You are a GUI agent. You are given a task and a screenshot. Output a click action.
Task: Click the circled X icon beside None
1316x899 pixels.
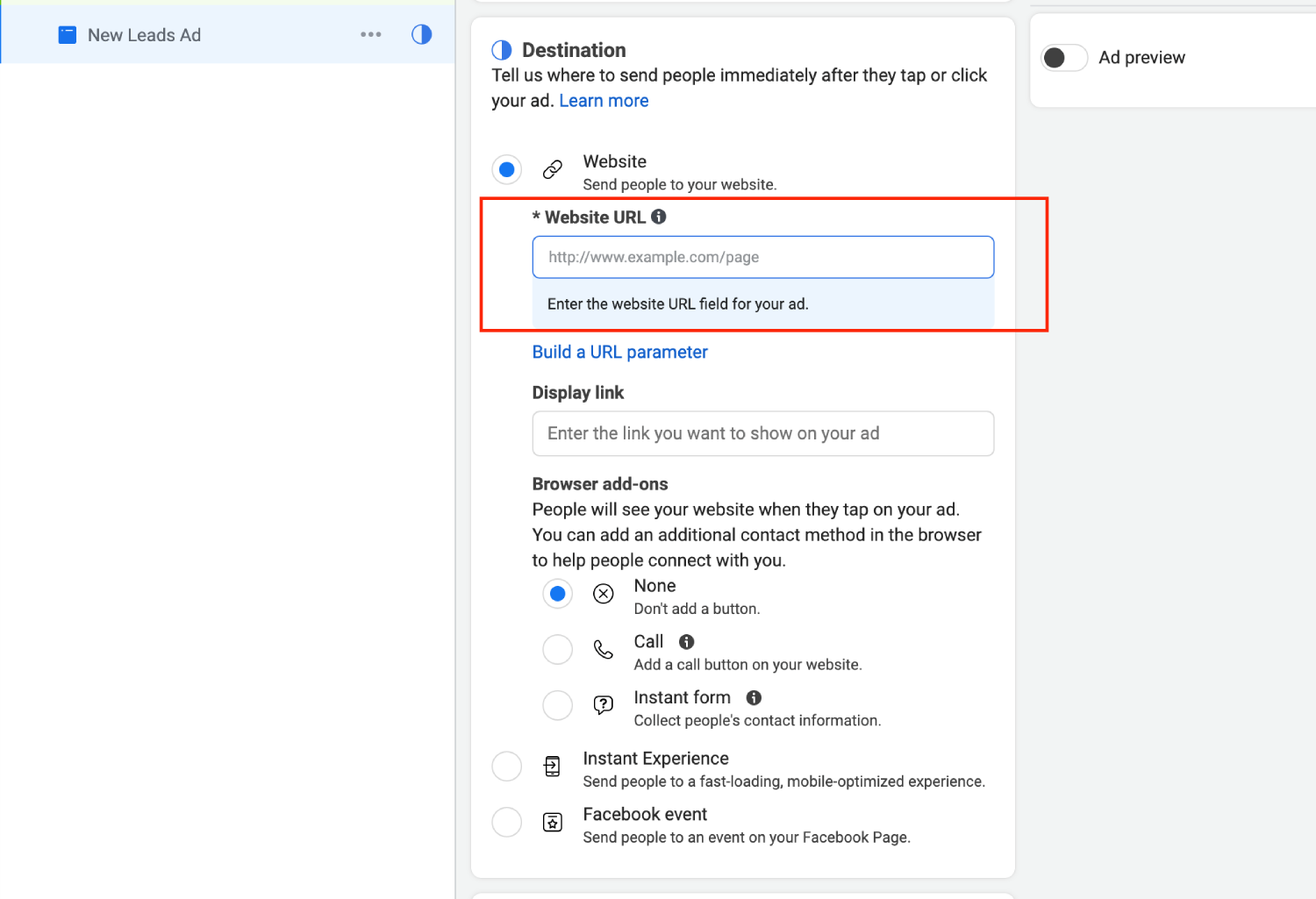coord(604,594)
